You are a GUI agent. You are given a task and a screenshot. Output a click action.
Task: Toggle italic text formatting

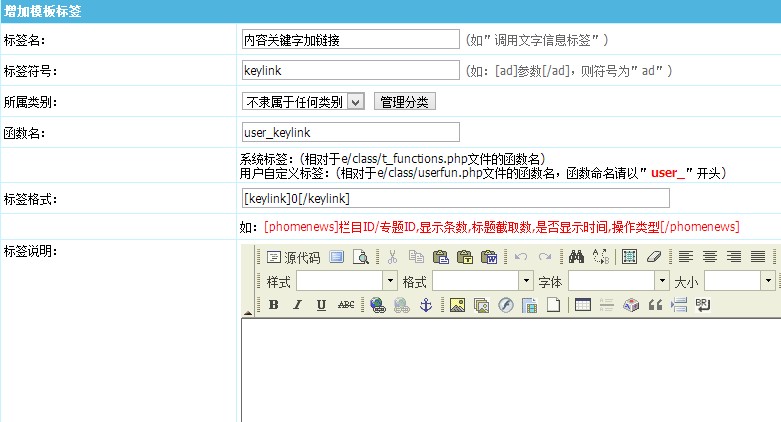297,305
